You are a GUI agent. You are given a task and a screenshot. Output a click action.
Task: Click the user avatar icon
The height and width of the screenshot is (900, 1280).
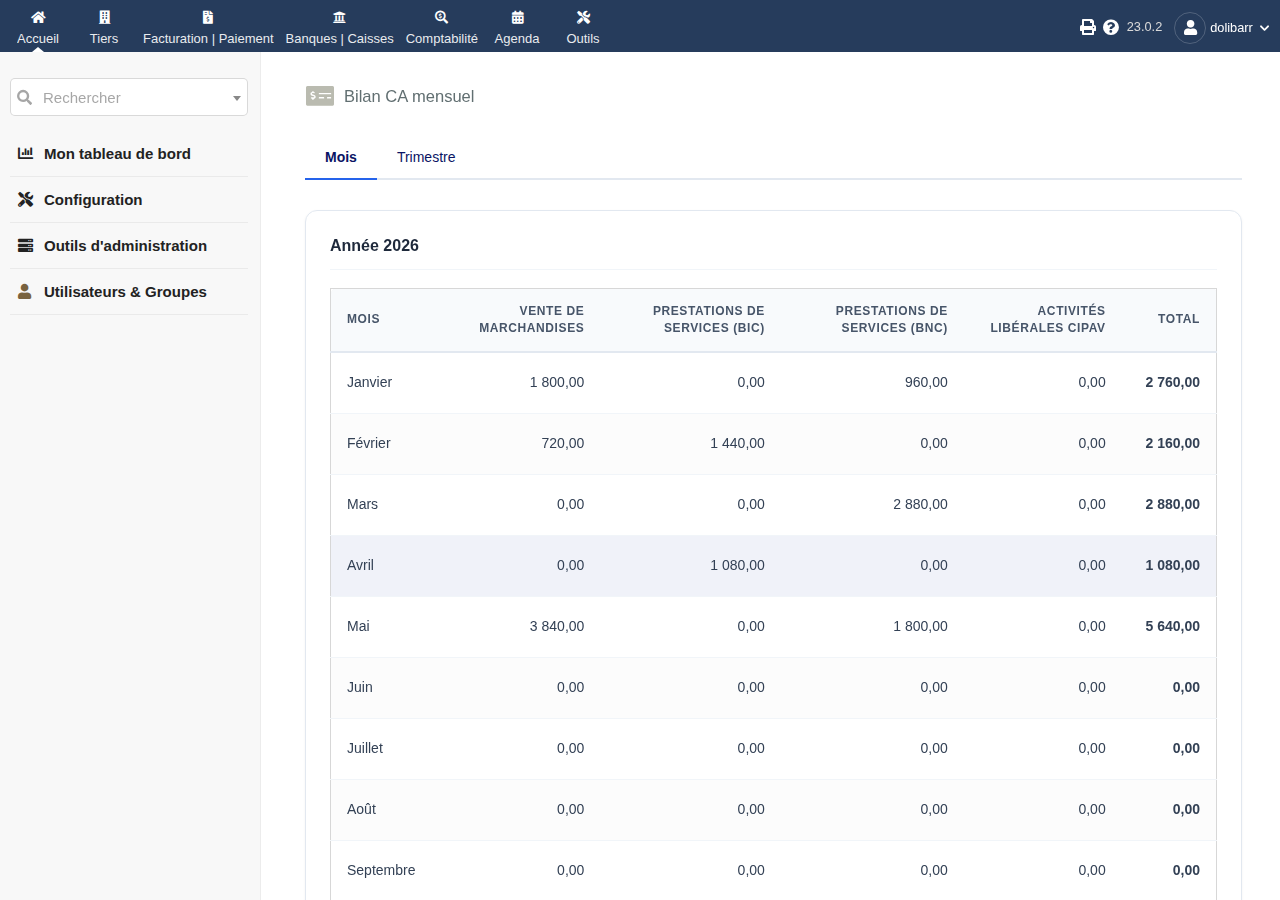[1190, 28]
